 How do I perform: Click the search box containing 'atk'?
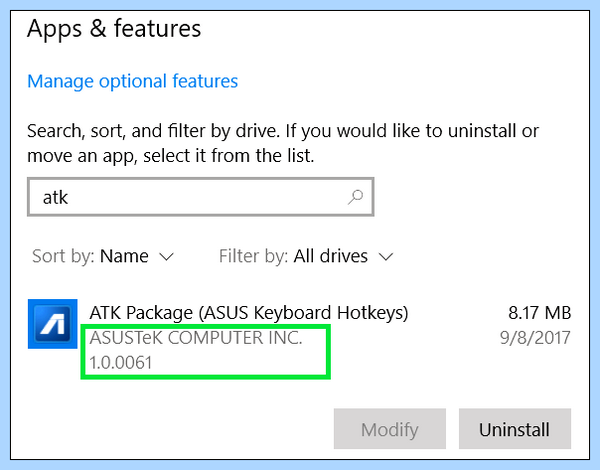201,197
